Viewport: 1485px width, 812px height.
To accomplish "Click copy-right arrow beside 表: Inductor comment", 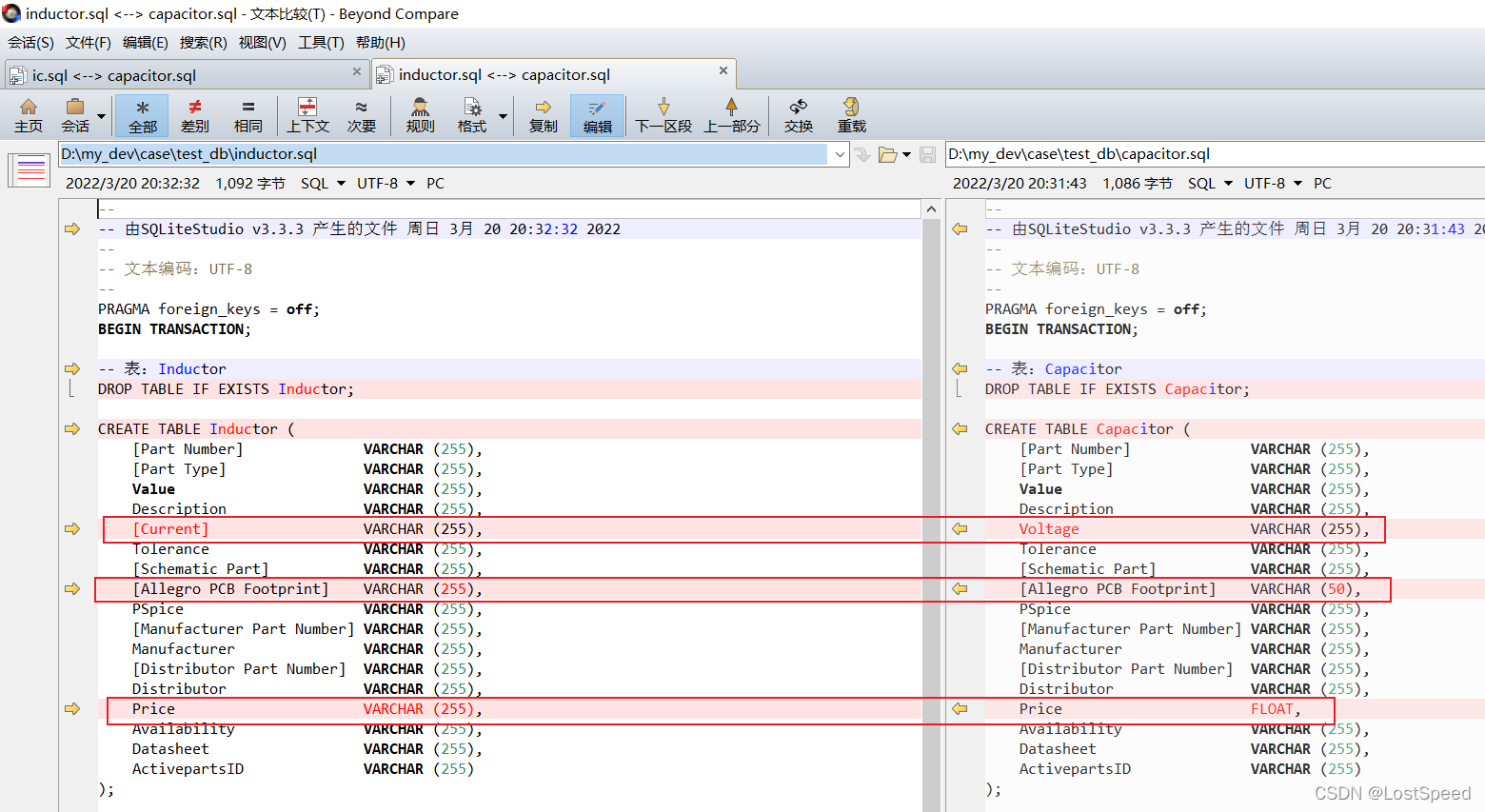I will pos(72,368).
